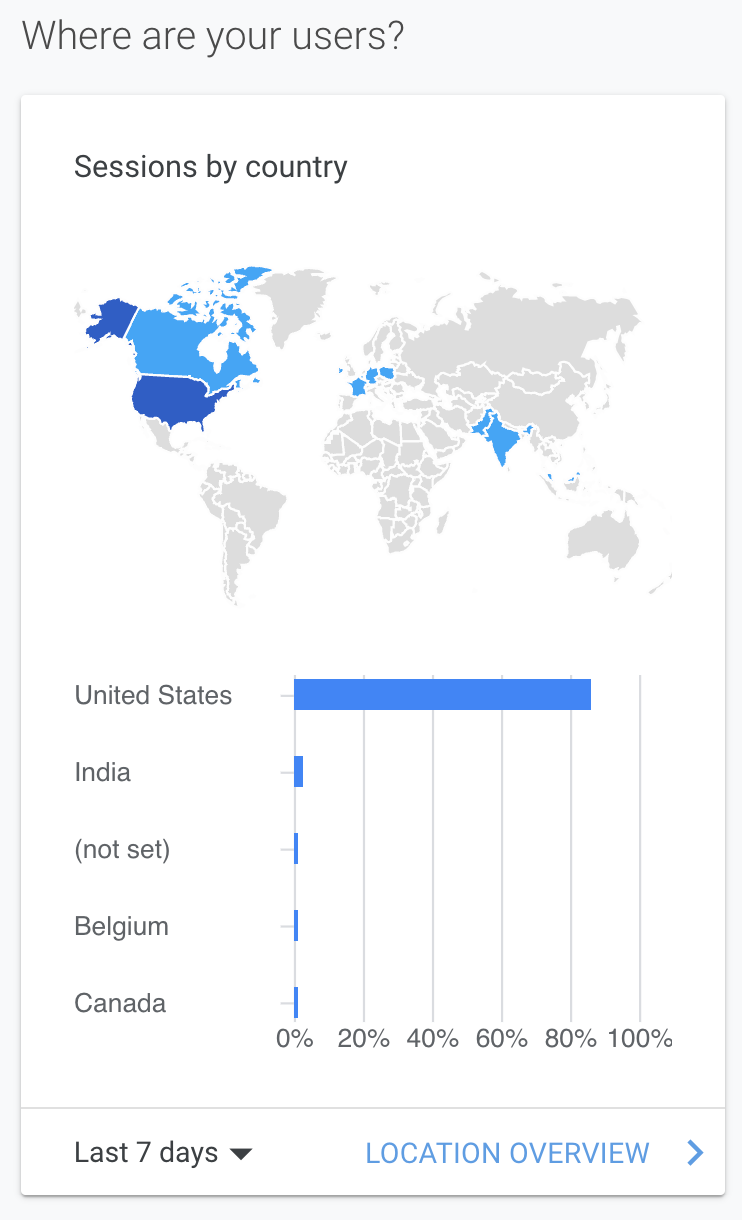Click India on the world map
The image size is (742, 1220).
coord(497,435)
